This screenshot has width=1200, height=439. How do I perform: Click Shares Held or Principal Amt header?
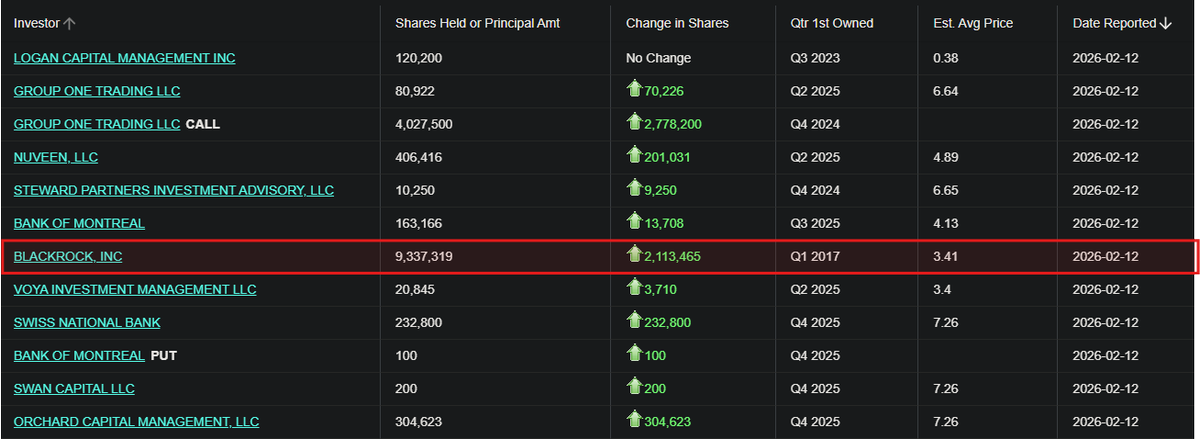pos(478,23)
